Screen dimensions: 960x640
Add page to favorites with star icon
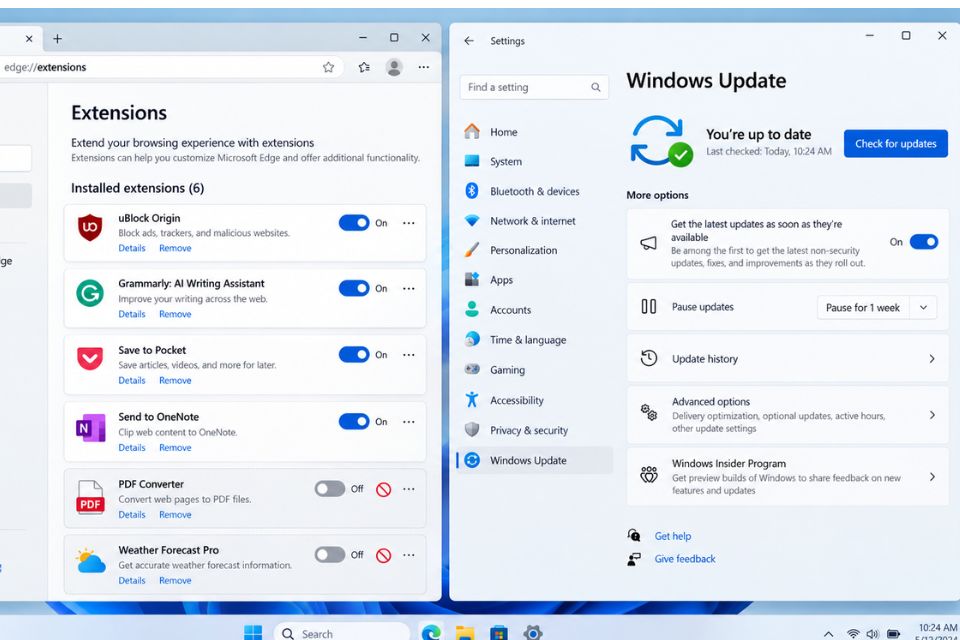[x=328, y=67]
